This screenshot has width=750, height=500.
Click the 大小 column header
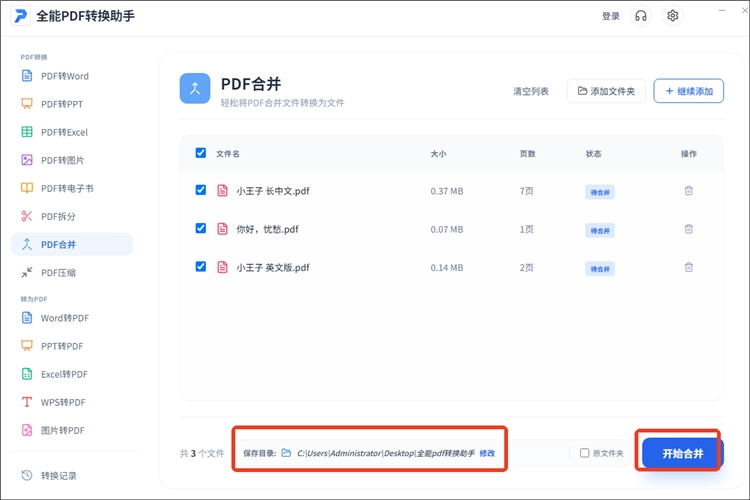click(x=438, y=154)
